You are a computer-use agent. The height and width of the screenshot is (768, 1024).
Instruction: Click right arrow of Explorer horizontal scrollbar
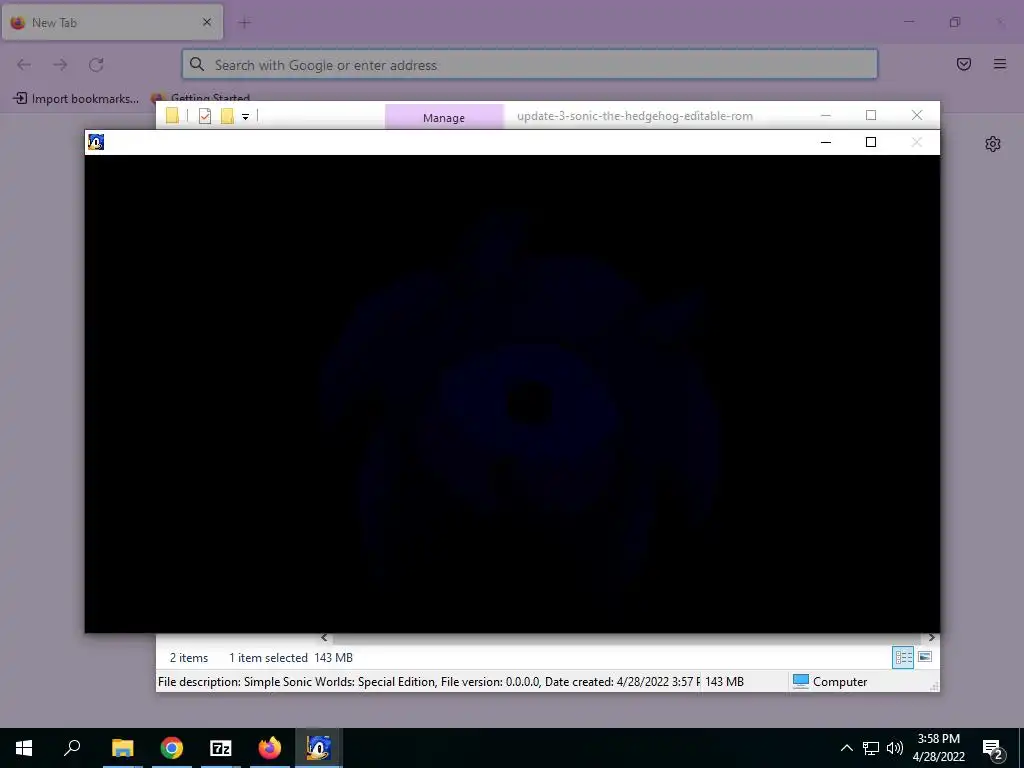point(931,637)
